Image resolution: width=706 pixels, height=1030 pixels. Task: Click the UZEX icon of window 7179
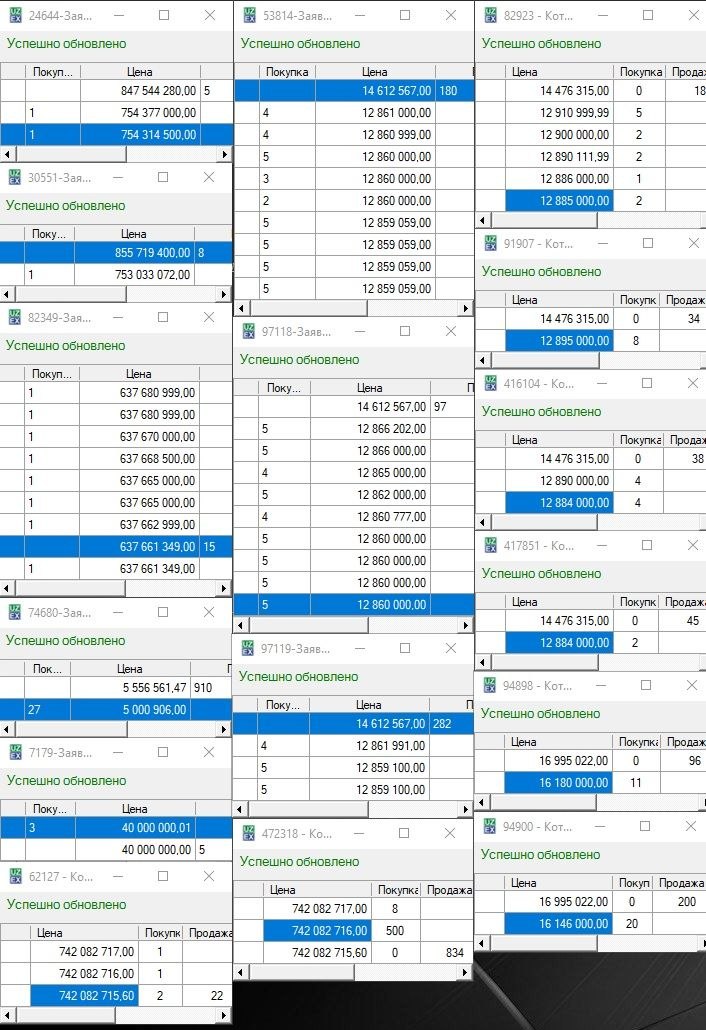(x=14, y=753)
